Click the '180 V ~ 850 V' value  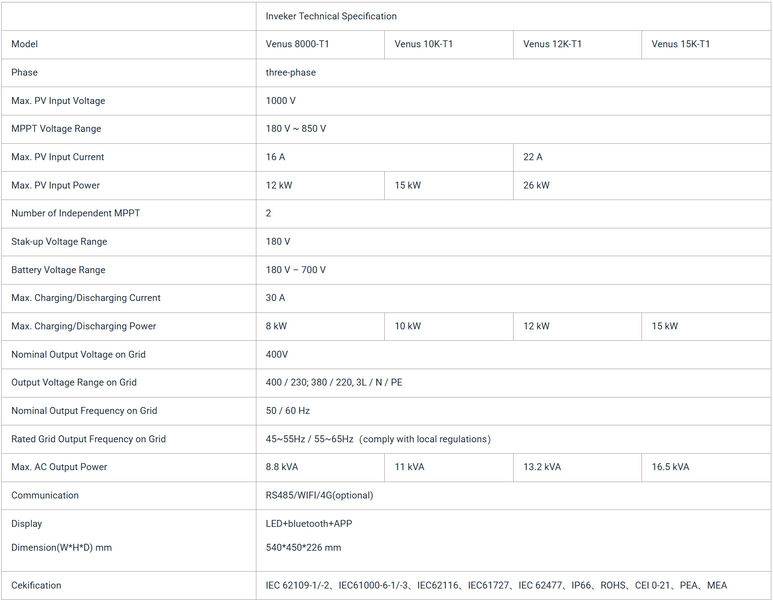(x=296, y=129)
